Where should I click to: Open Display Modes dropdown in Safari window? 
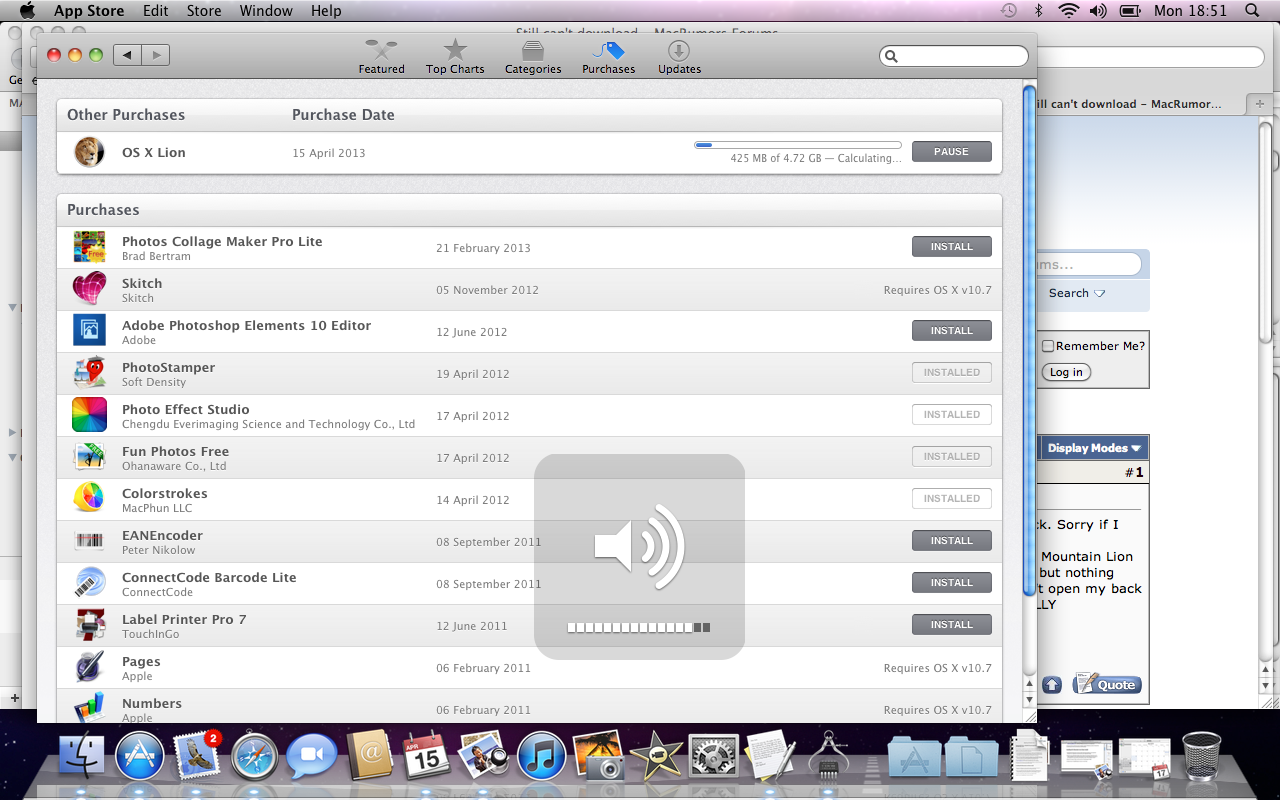point(1094,448)
